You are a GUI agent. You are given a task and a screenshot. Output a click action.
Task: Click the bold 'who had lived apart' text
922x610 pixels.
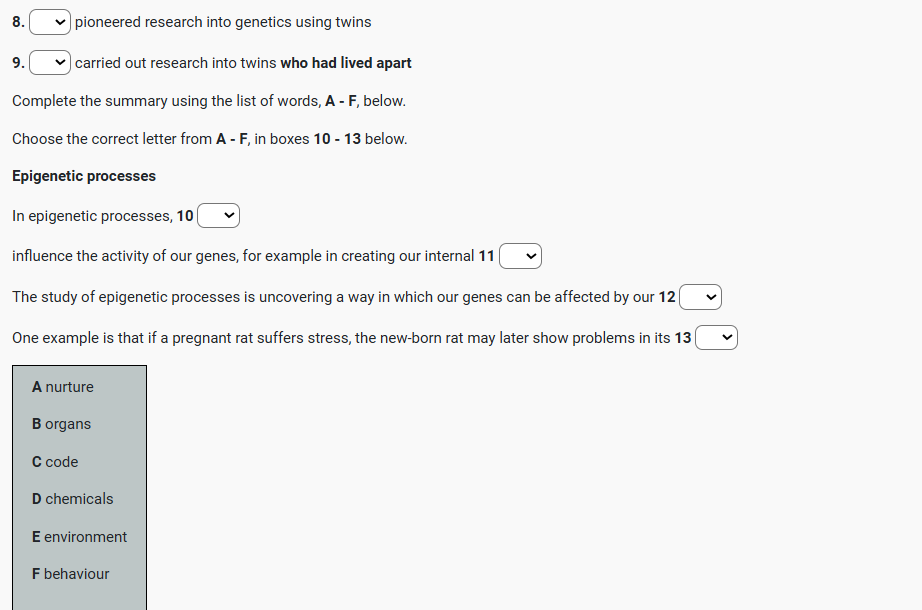pyautogui.click(x=346, y=63)
